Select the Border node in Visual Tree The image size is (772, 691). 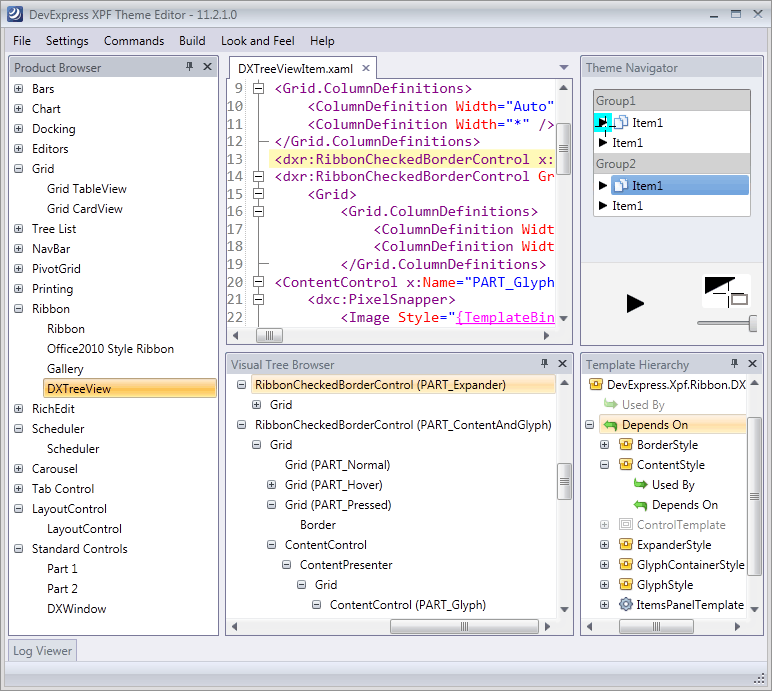click(318, 525)
